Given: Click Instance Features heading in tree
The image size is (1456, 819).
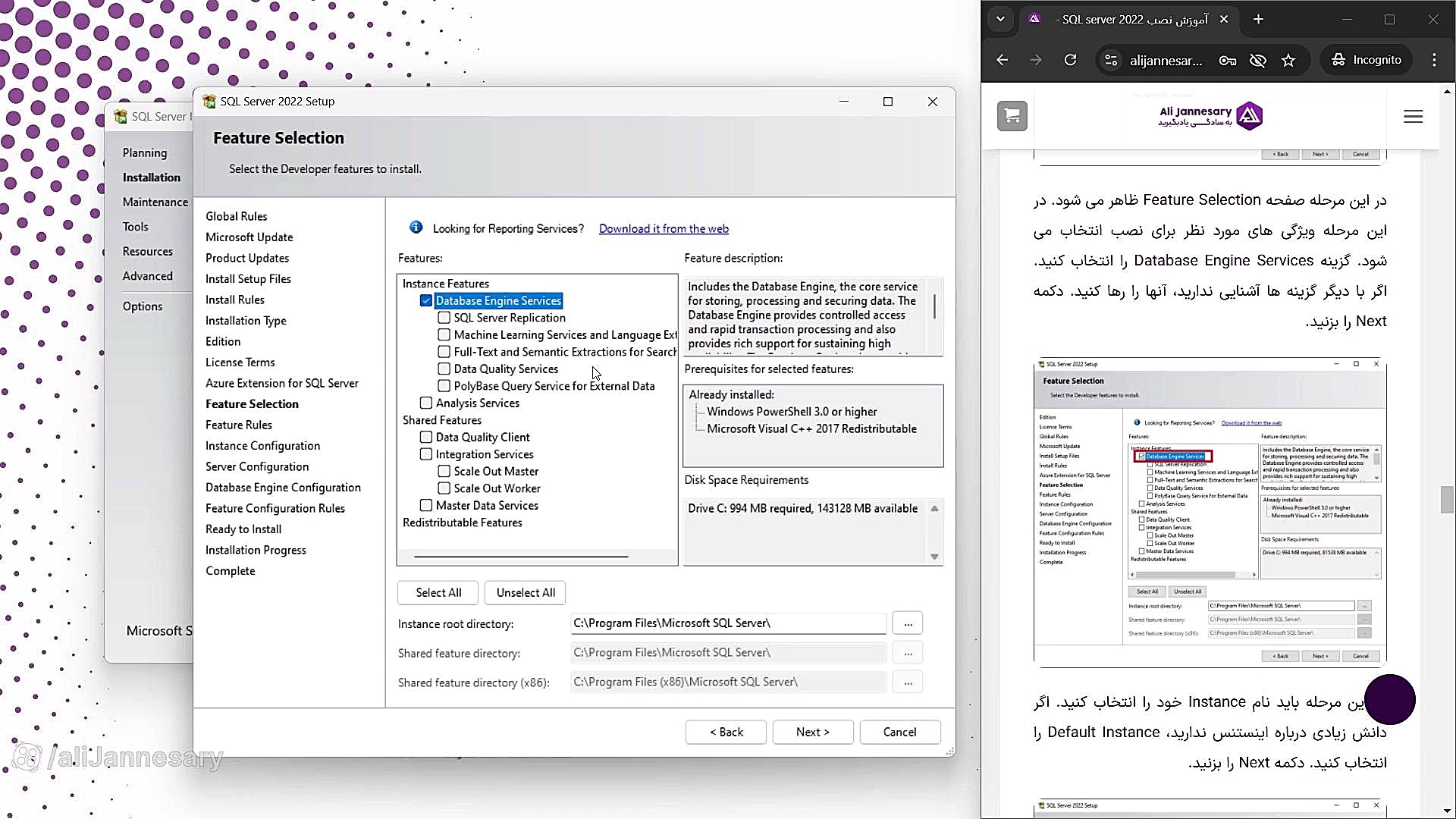Looking at the screenshot, I should click(x=446, y=284).
